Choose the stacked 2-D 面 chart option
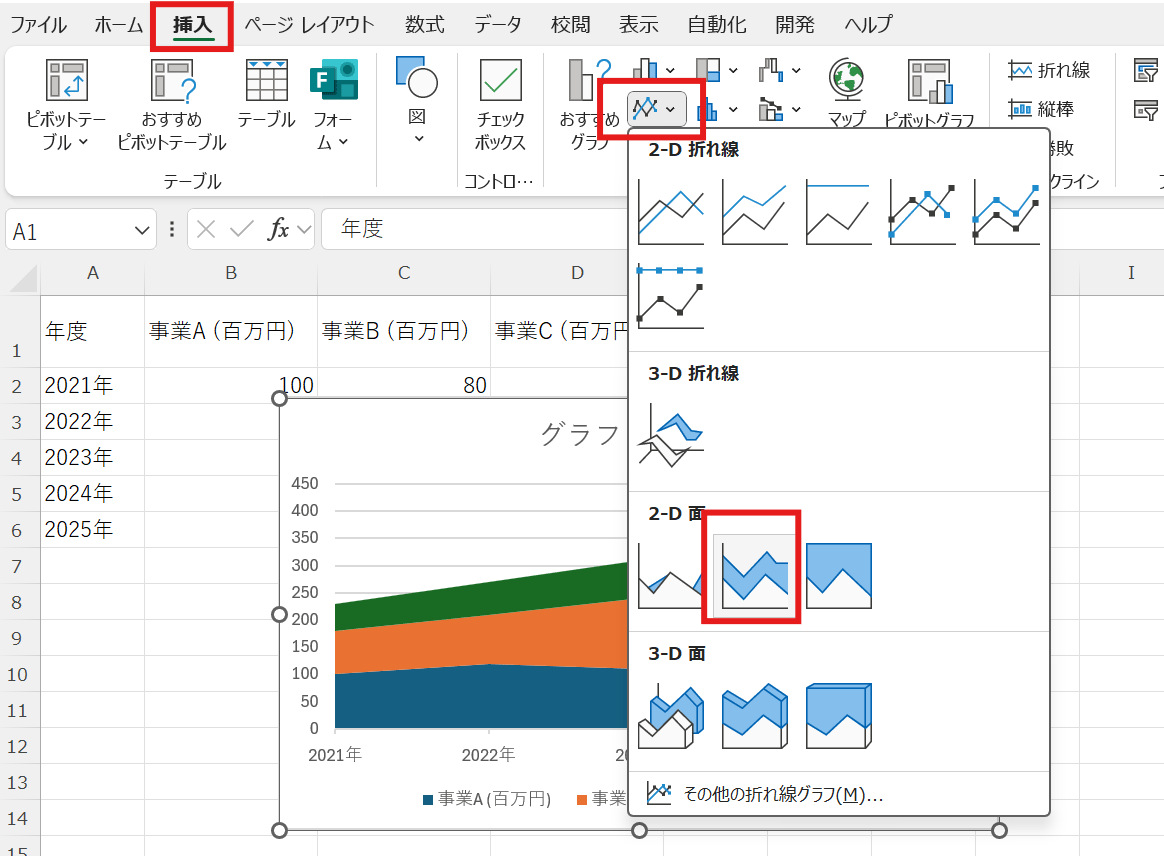 click(751, 574)
